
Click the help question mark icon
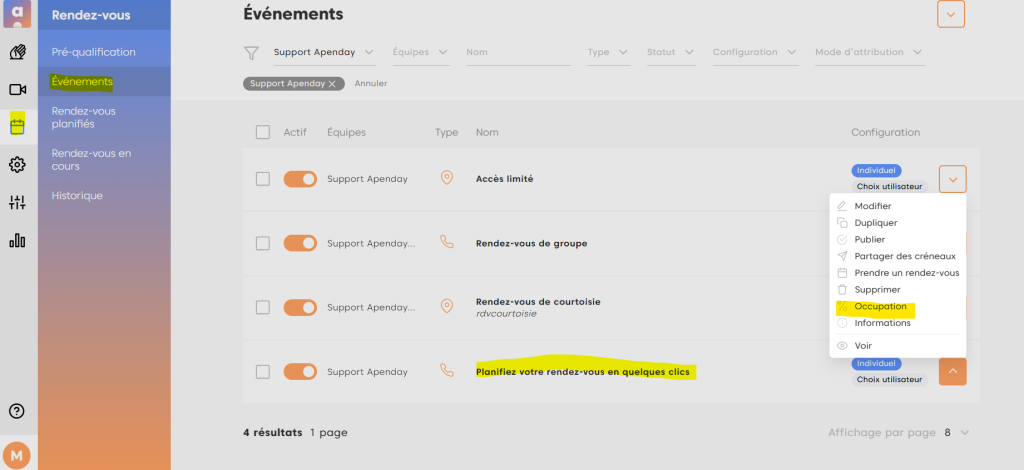pyautogui.click(x=17, y=410)
